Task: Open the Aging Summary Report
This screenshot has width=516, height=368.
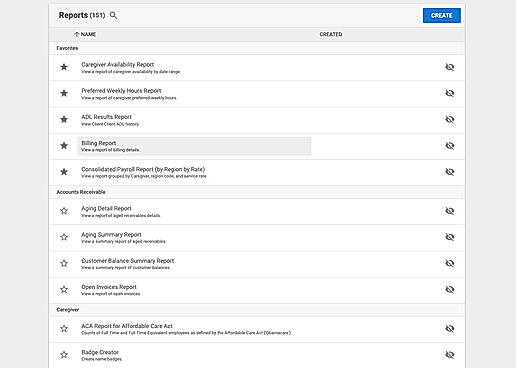Action: (x=111, y=235)
